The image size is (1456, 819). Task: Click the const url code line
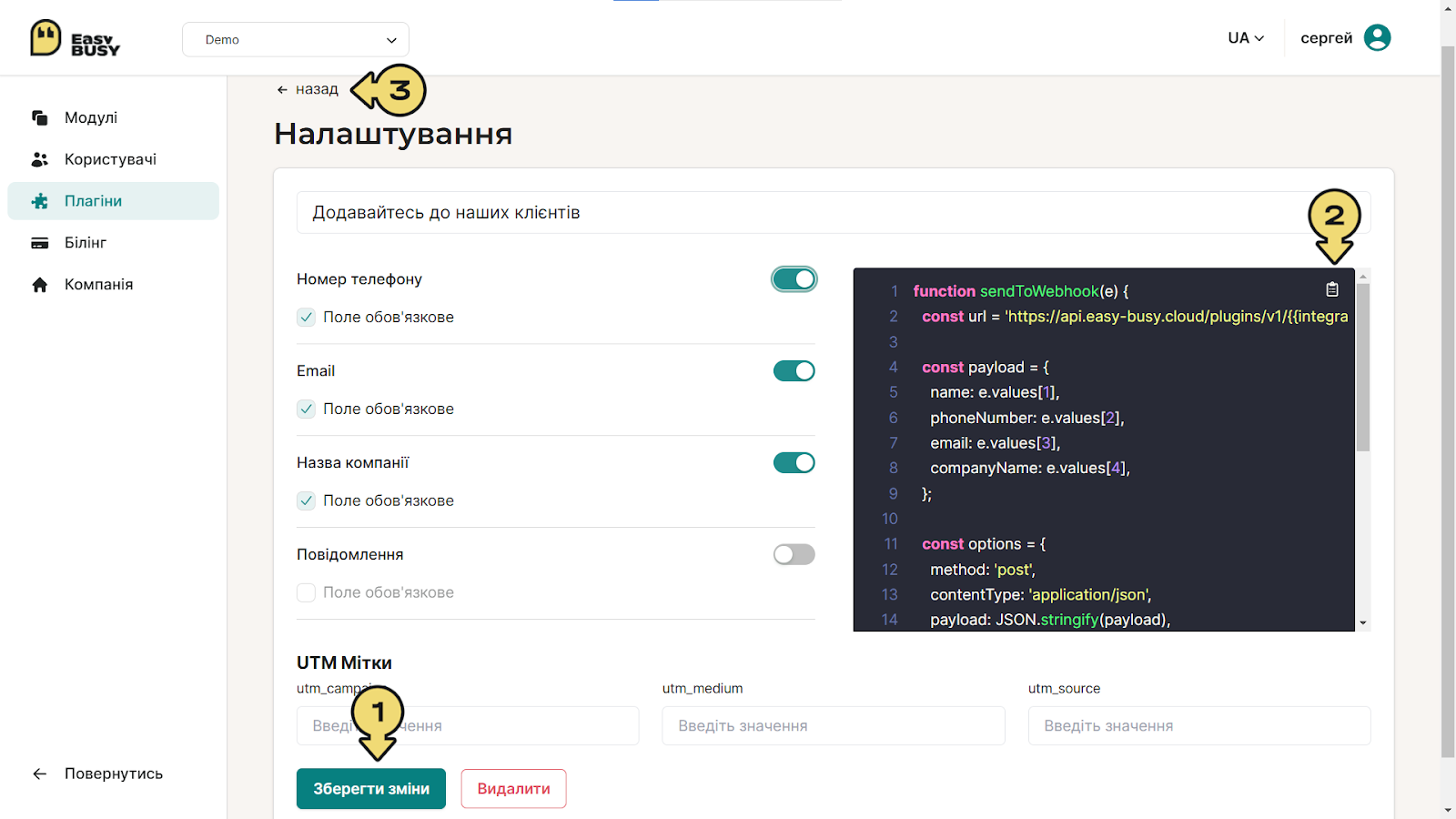[1135, 317]
